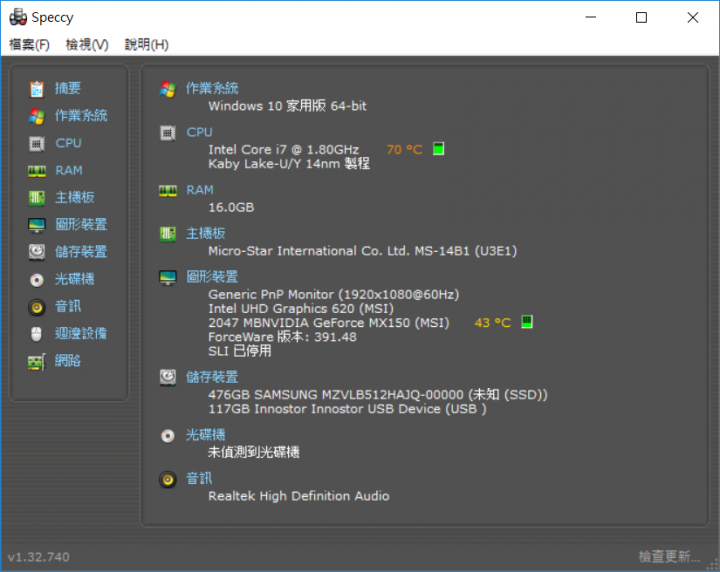Click the 43 °C GPU temperature value
This screenshot has height=572, width=720.
pos(493,323)
